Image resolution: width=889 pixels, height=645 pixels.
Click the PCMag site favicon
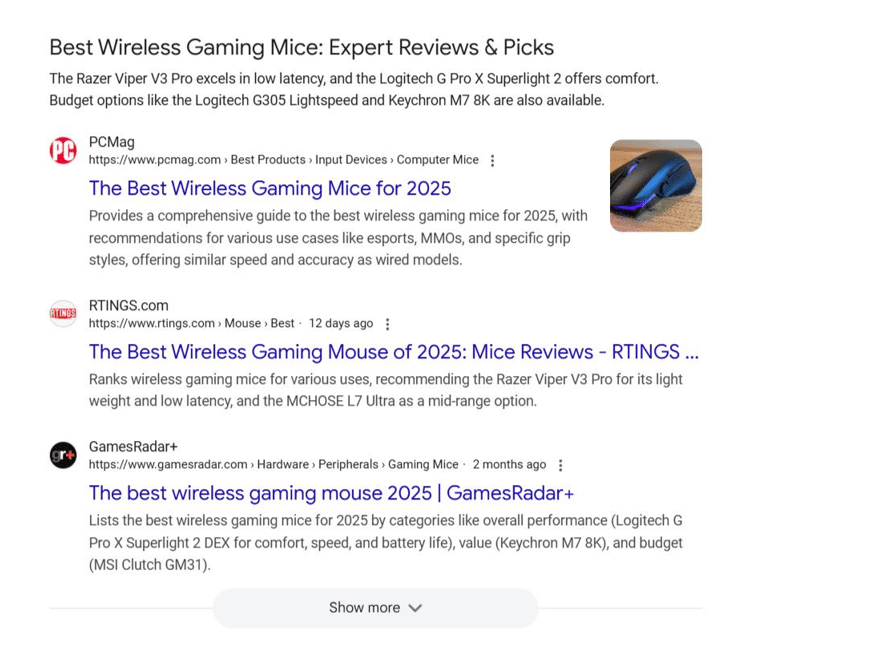[63, 151]
